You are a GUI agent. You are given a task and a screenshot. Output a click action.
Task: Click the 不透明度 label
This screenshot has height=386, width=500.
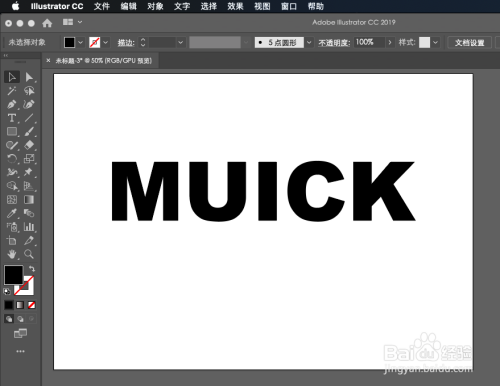(334, 43)
